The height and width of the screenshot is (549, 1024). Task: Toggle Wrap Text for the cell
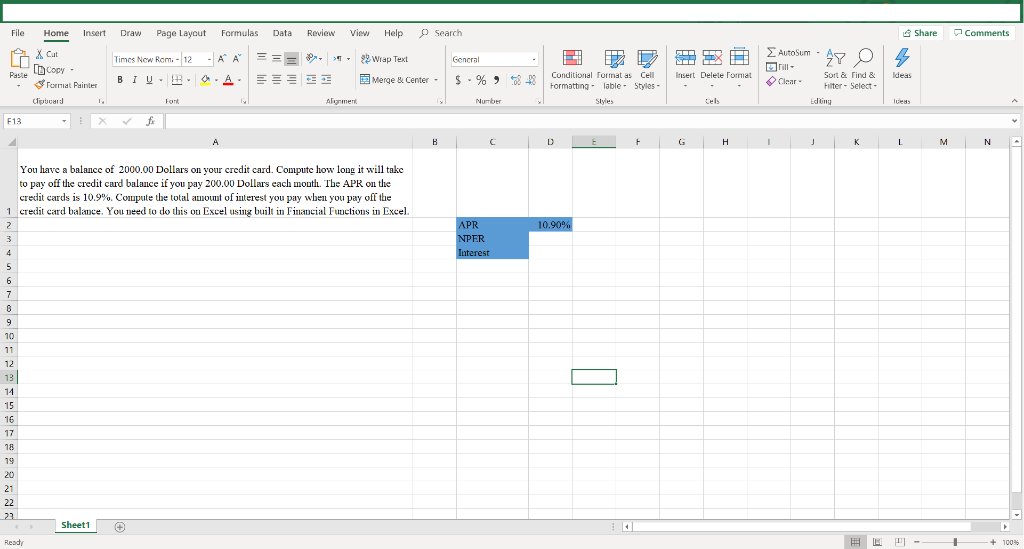tap(384, 59)
